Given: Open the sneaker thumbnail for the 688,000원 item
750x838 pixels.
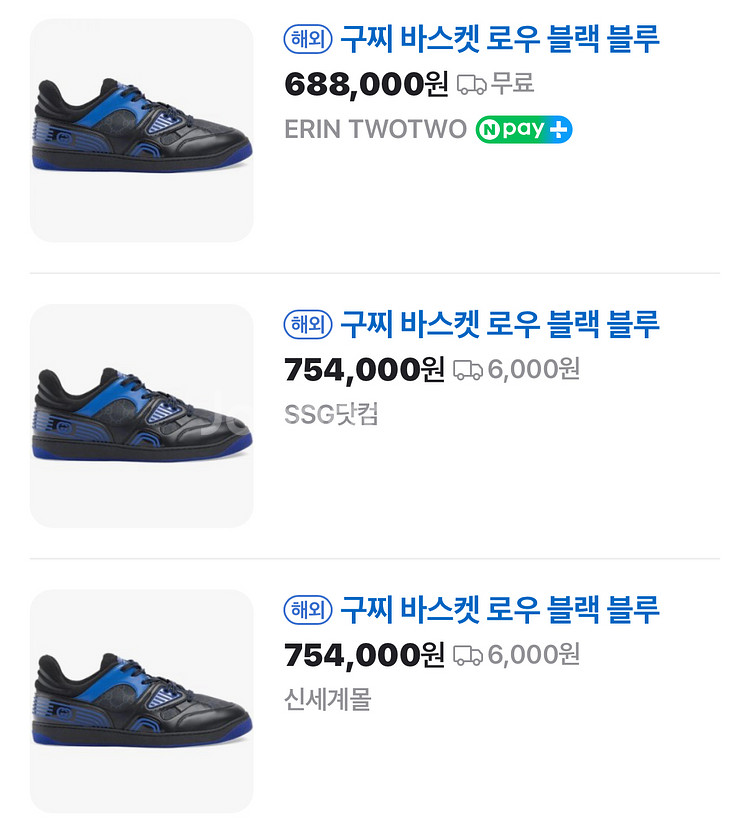Looking at the screenshot, I should (x=141, y=130).
